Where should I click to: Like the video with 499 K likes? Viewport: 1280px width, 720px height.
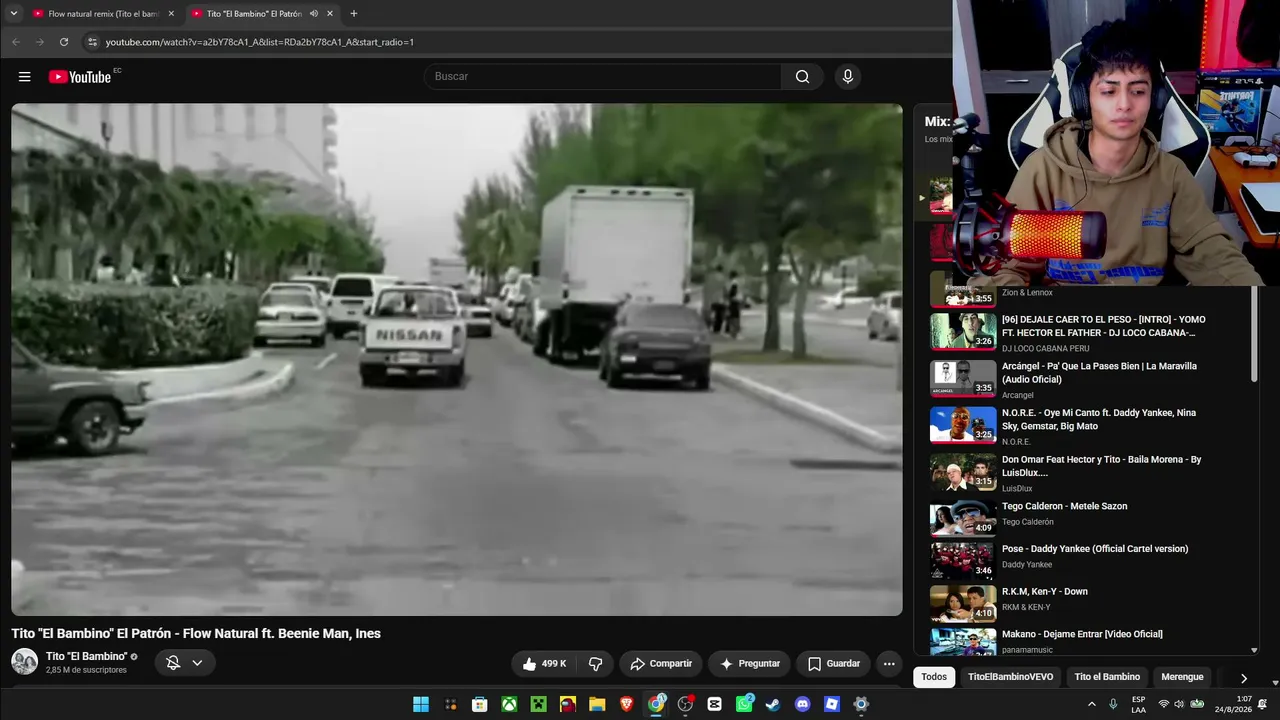click(544, 663)
